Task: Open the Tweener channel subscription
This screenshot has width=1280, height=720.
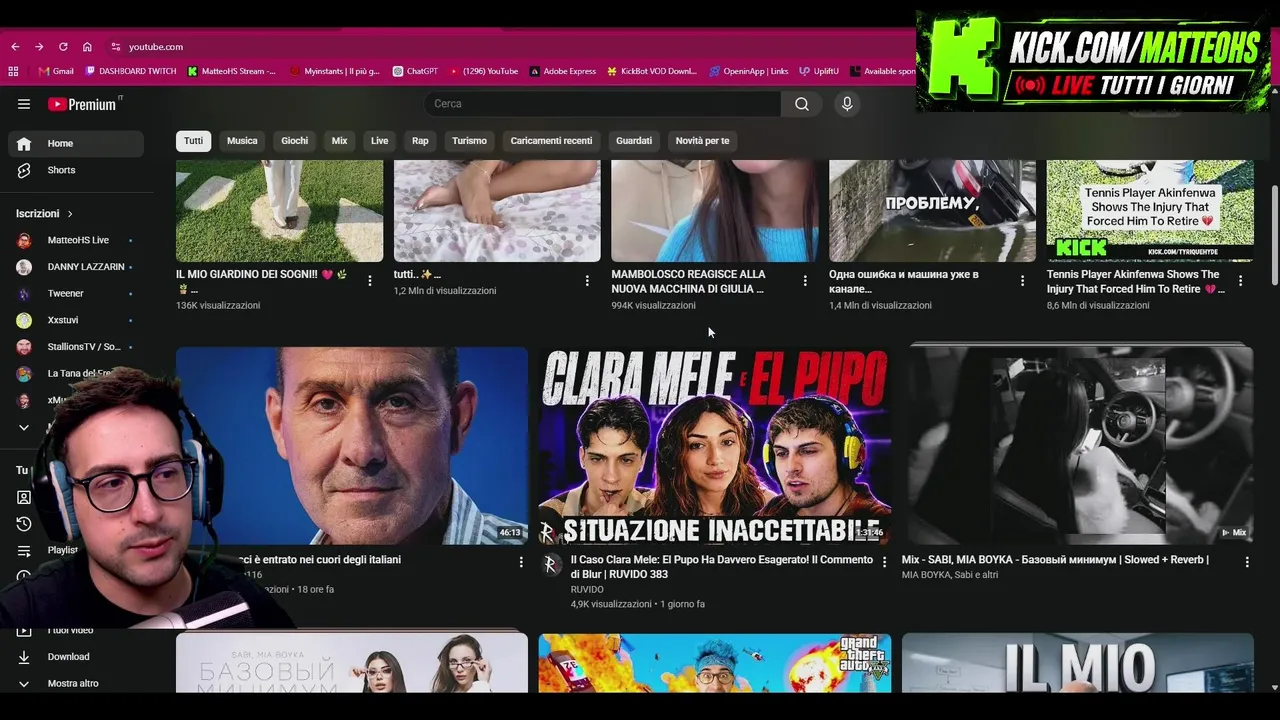Action: [x=76, y=294]
